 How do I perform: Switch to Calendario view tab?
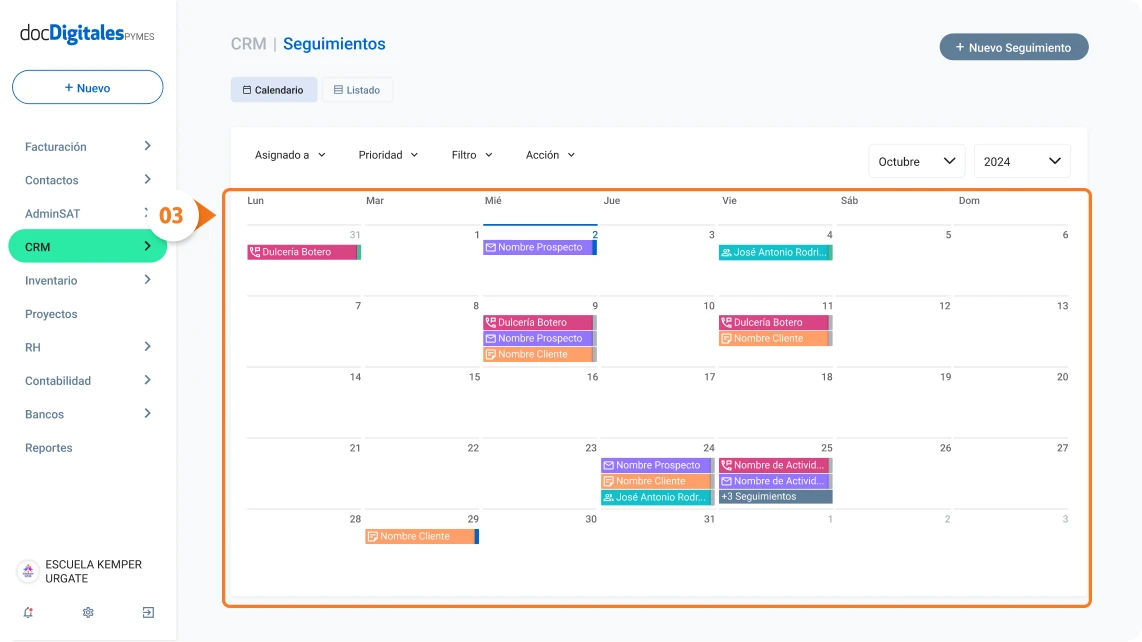274,90
